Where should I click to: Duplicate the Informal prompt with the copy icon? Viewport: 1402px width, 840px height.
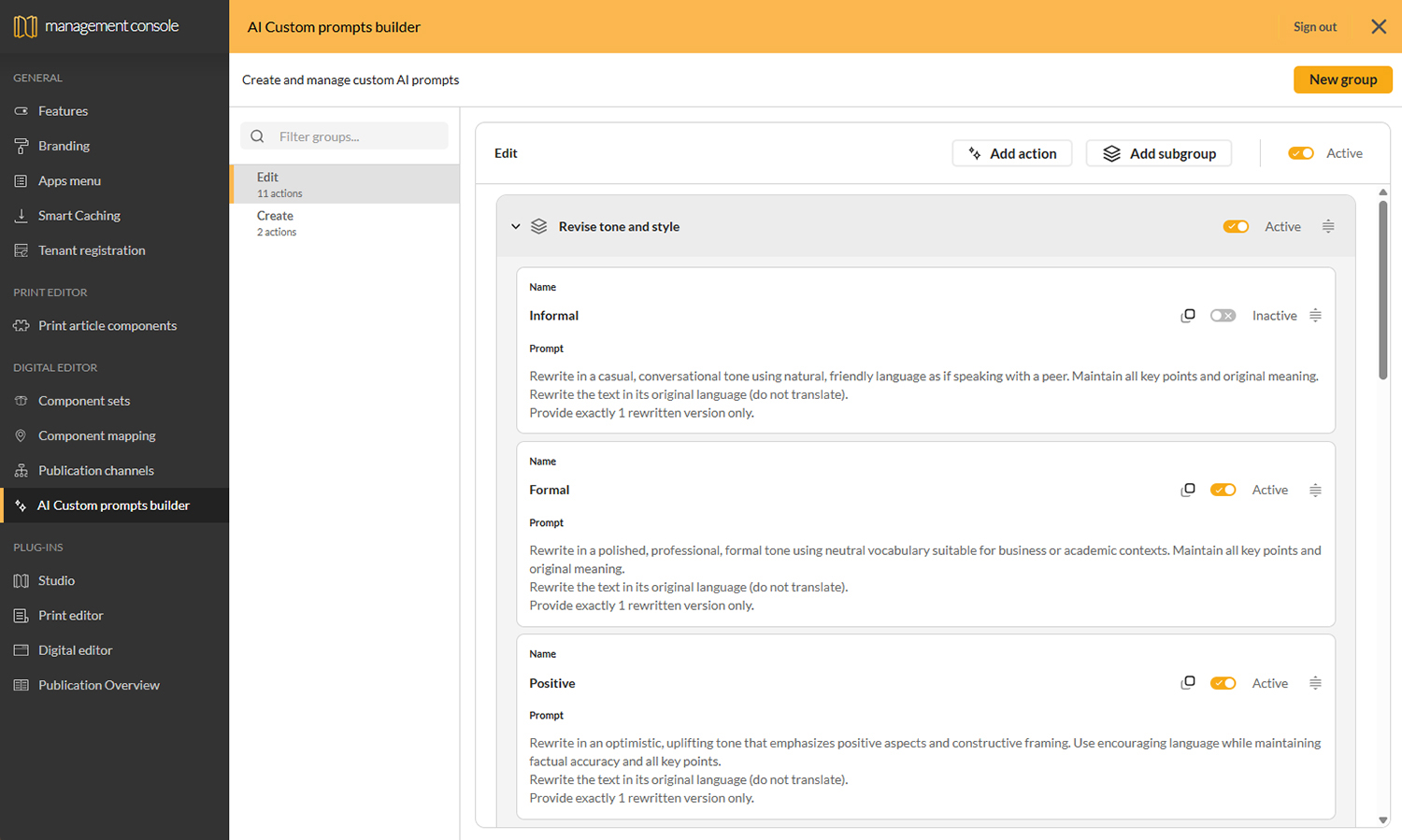pos(1188,315)
